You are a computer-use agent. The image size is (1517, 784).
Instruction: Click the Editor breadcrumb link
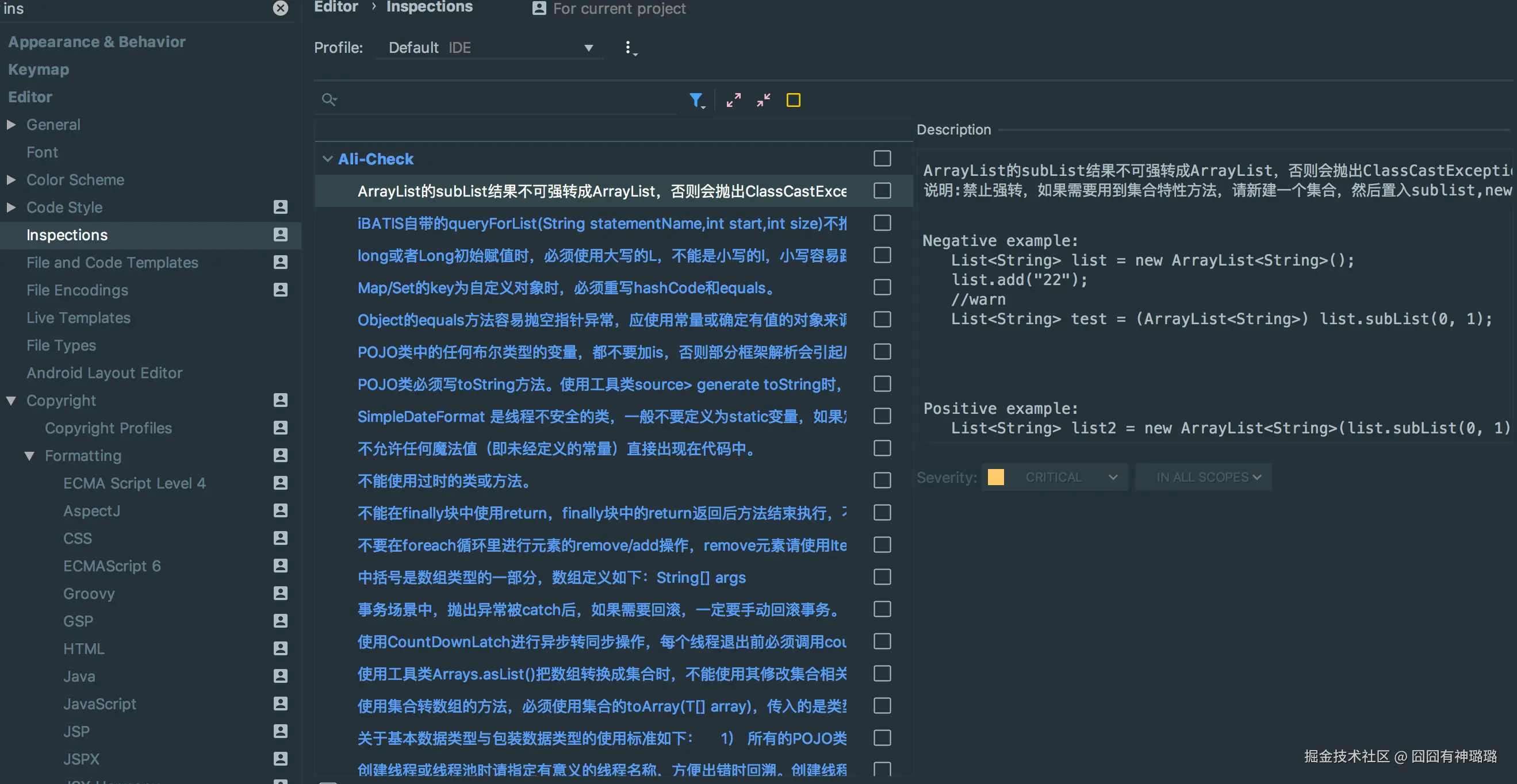(x=336, y=7)
